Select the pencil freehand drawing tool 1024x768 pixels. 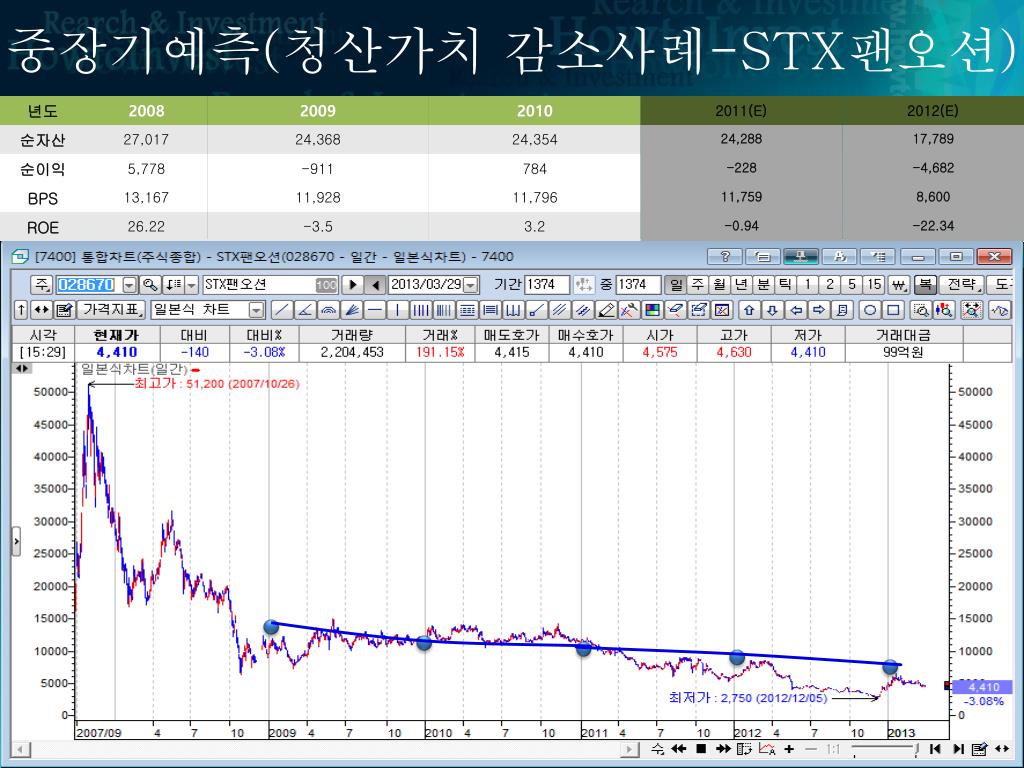pos(607,310)
